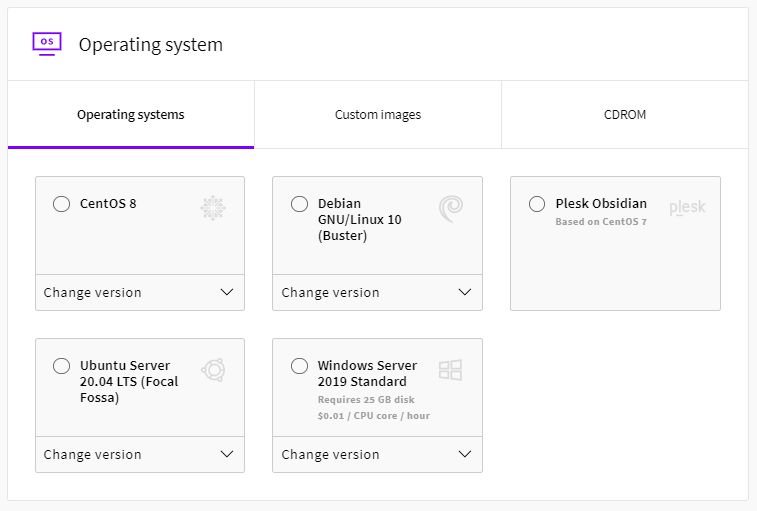Open Change version dropdown for Debian
757x511 pixels.
(x=377, y=293)
